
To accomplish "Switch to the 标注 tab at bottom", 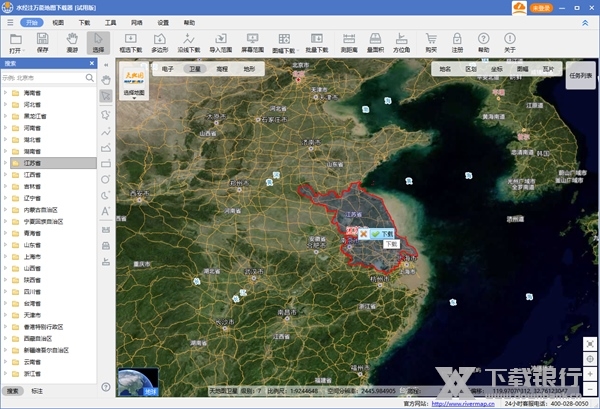I will click(37, 390).
